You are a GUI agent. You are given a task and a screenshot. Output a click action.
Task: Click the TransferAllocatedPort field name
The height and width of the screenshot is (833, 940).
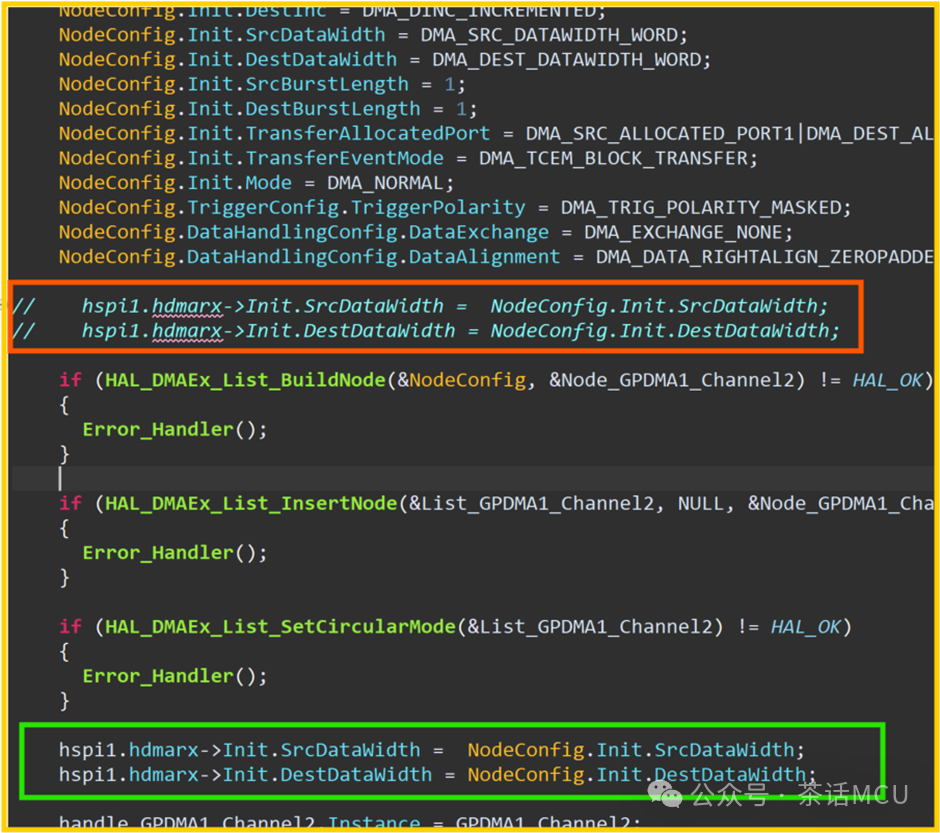367,134
